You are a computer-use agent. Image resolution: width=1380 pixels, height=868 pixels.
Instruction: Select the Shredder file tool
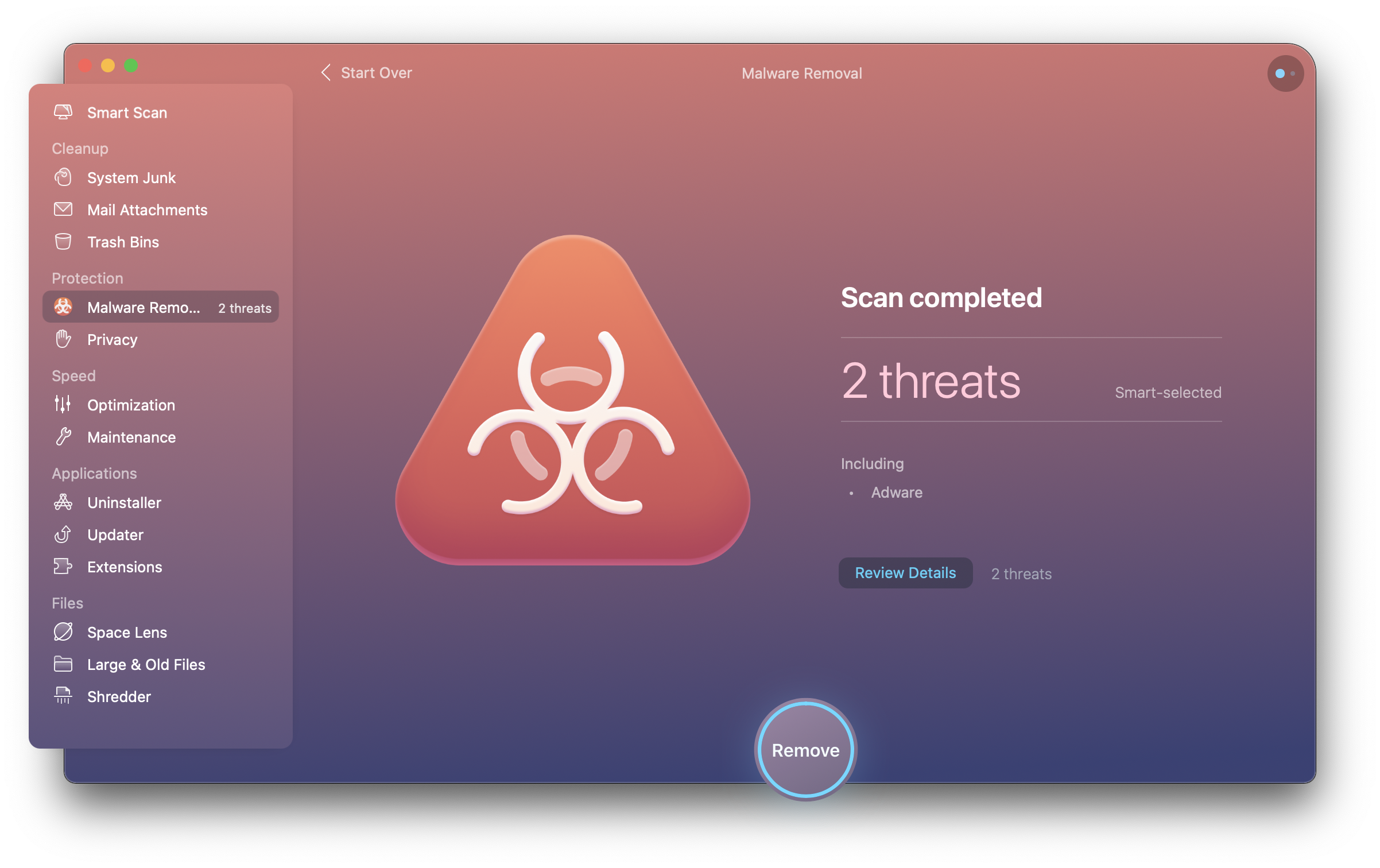pos(118,696)
